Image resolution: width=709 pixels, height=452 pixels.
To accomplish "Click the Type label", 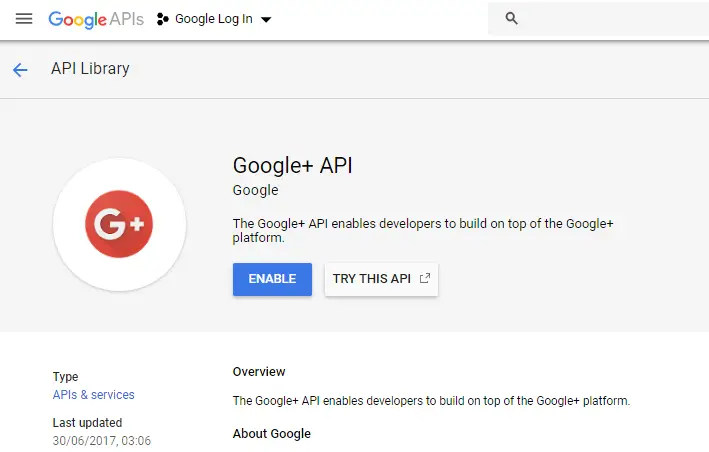I will click(66, 377).
